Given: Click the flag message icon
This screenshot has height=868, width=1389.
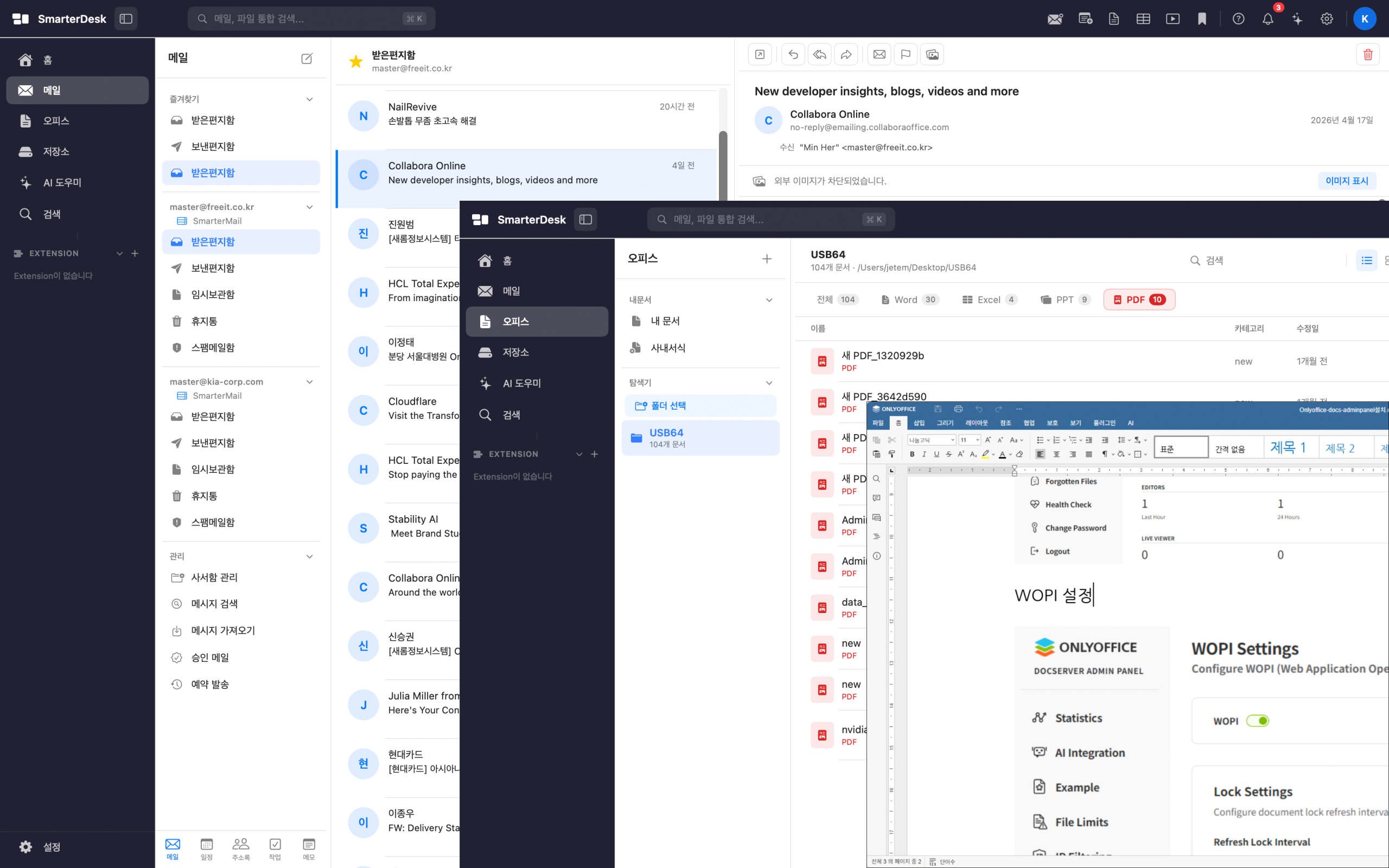Looking at the screenshot, I should pos(906,55).
